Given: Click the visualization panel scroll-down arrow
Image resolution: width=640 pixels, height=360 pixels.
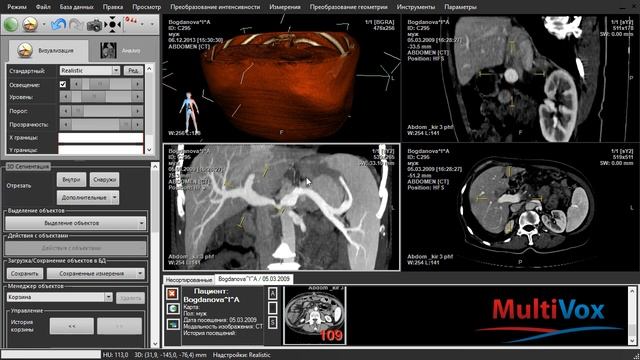Looking at the screenshot, I should pyautogui.click(x=149, y=149).
